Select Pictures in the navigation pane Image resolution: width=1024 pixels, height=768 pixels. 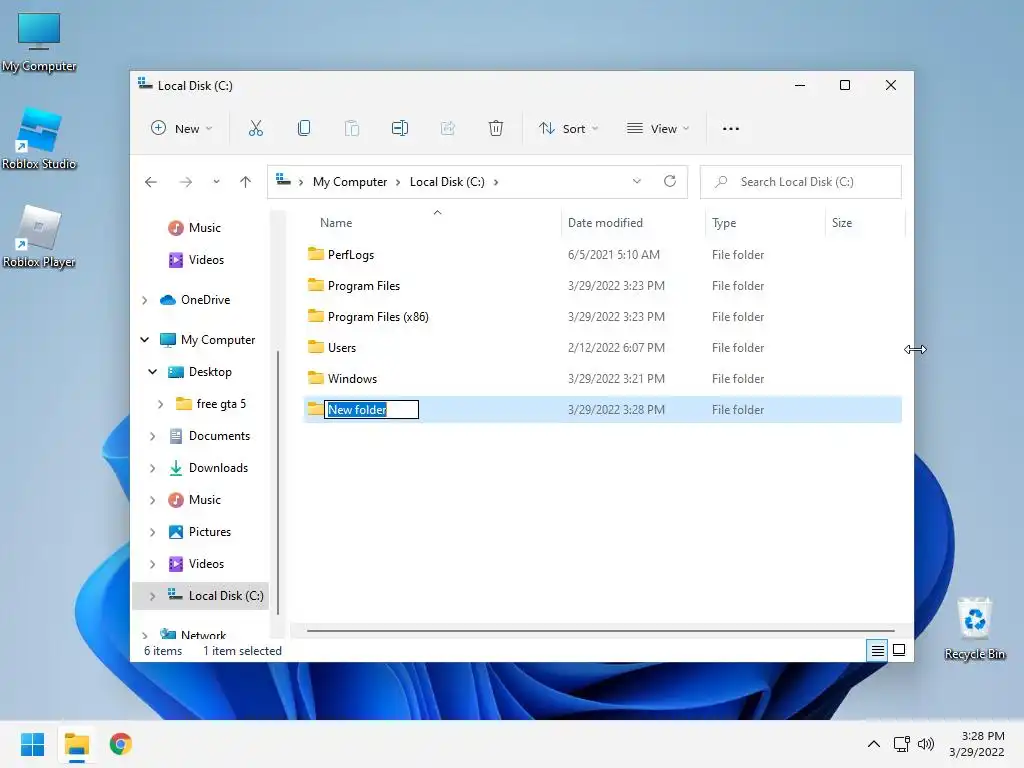pyautogui.click(x=210, y=532)
